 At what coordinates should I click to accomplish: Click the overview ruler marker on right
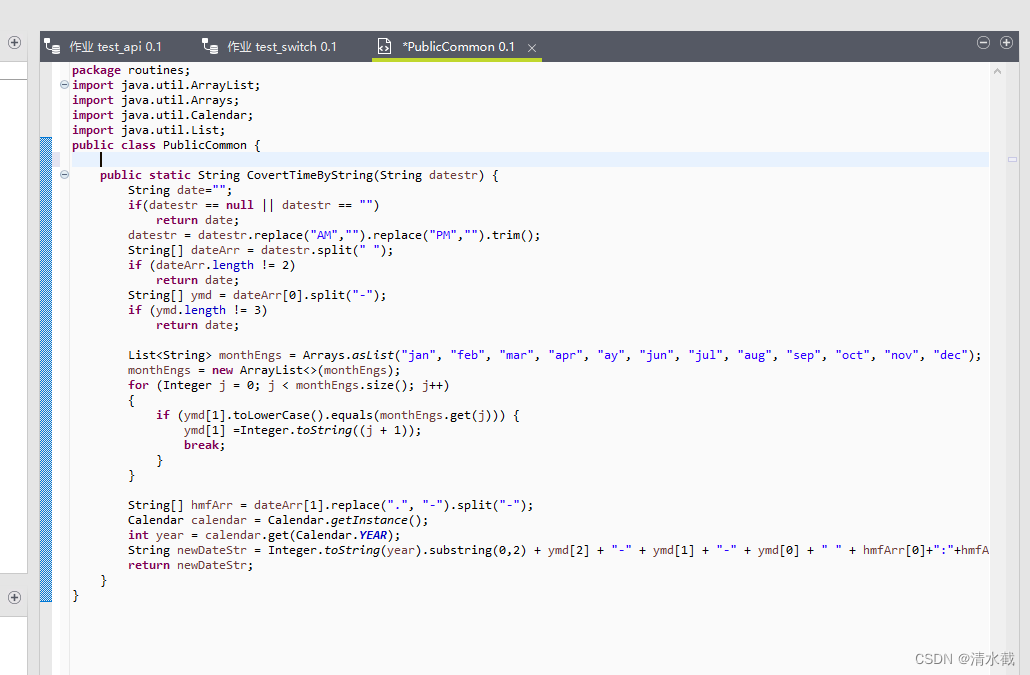pos(1012,160)
